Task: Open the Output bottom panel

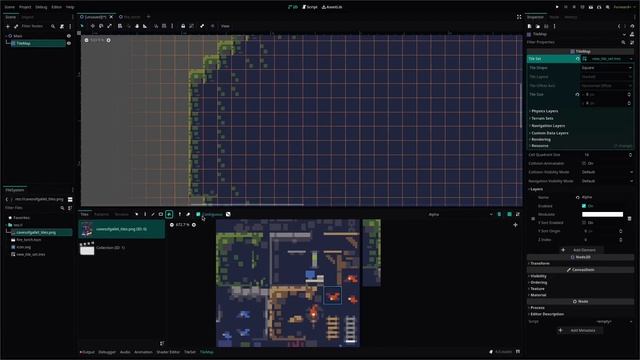Action: (x=87, y=352)
